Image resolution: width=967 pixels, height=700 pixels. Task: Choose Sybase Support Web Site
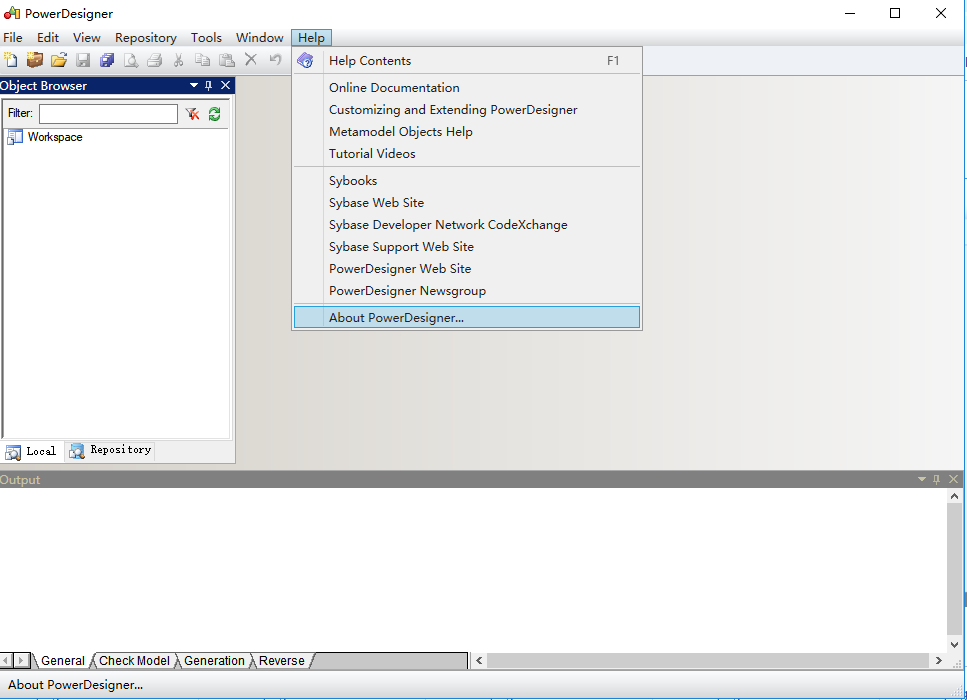(x=467, y=247)
